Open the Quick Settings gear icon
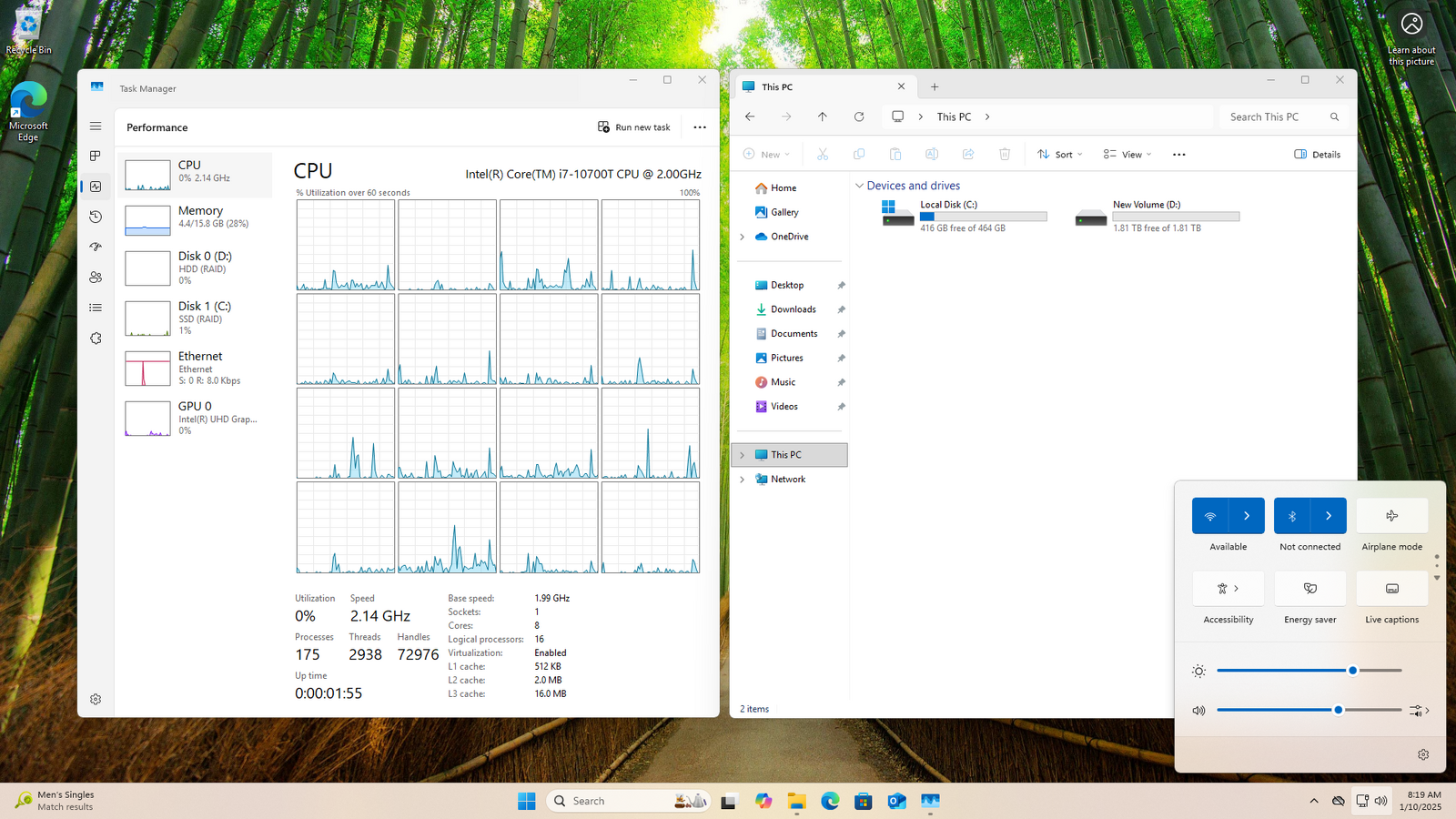This screenshot has height=819, width=1456. (1422, 754)
